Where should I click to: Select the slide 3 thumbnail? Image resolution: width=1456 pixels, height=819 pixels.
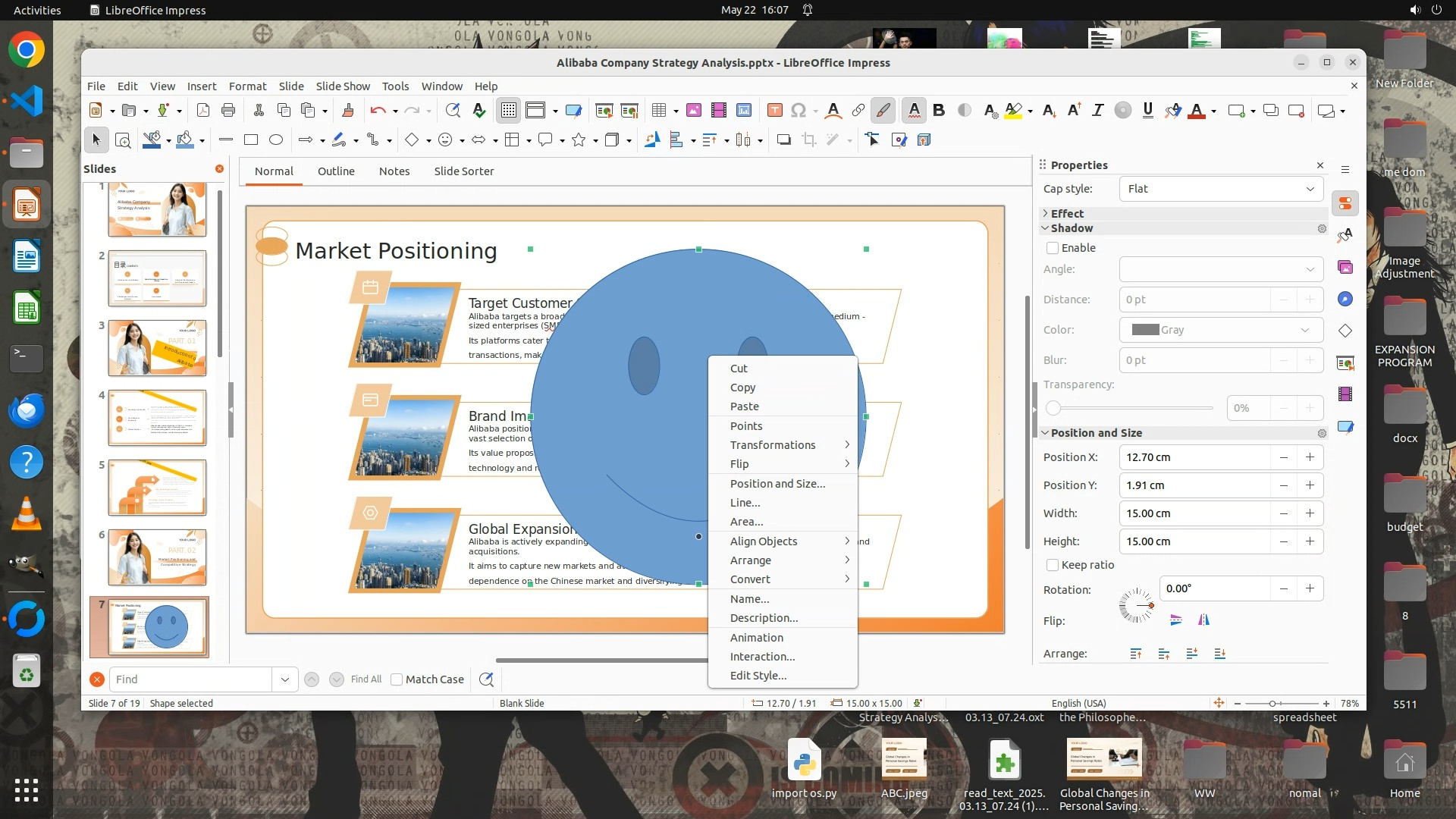[x=157, y=348]
